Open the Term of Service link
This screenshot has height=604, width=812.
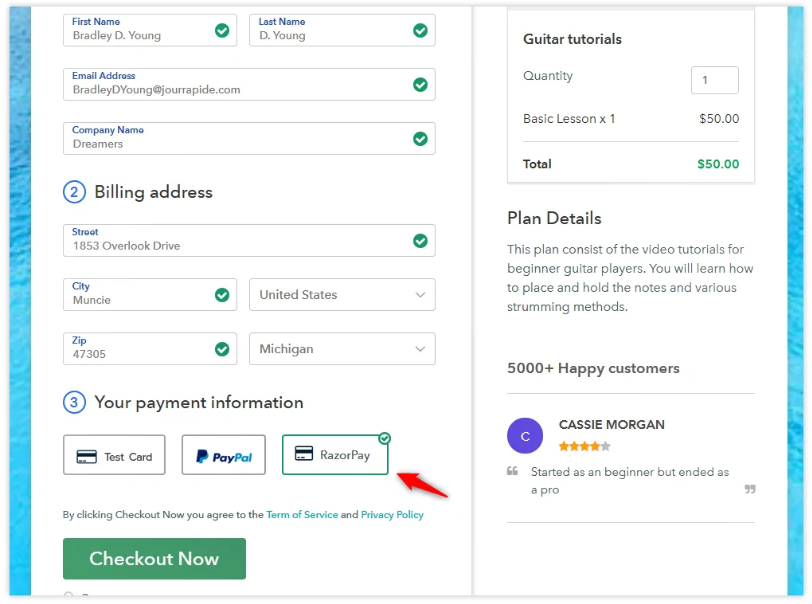click(x=302, y=515)
